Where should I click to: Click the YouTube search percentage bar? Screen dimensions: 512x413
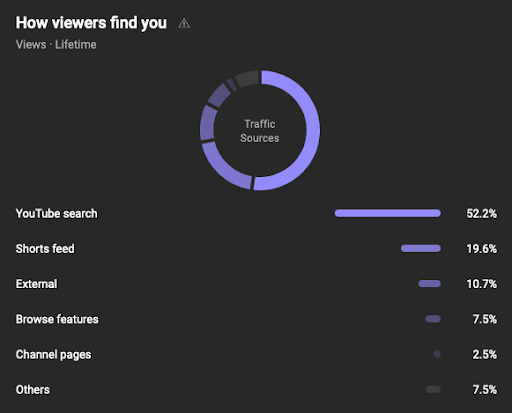tap(388, 213)
